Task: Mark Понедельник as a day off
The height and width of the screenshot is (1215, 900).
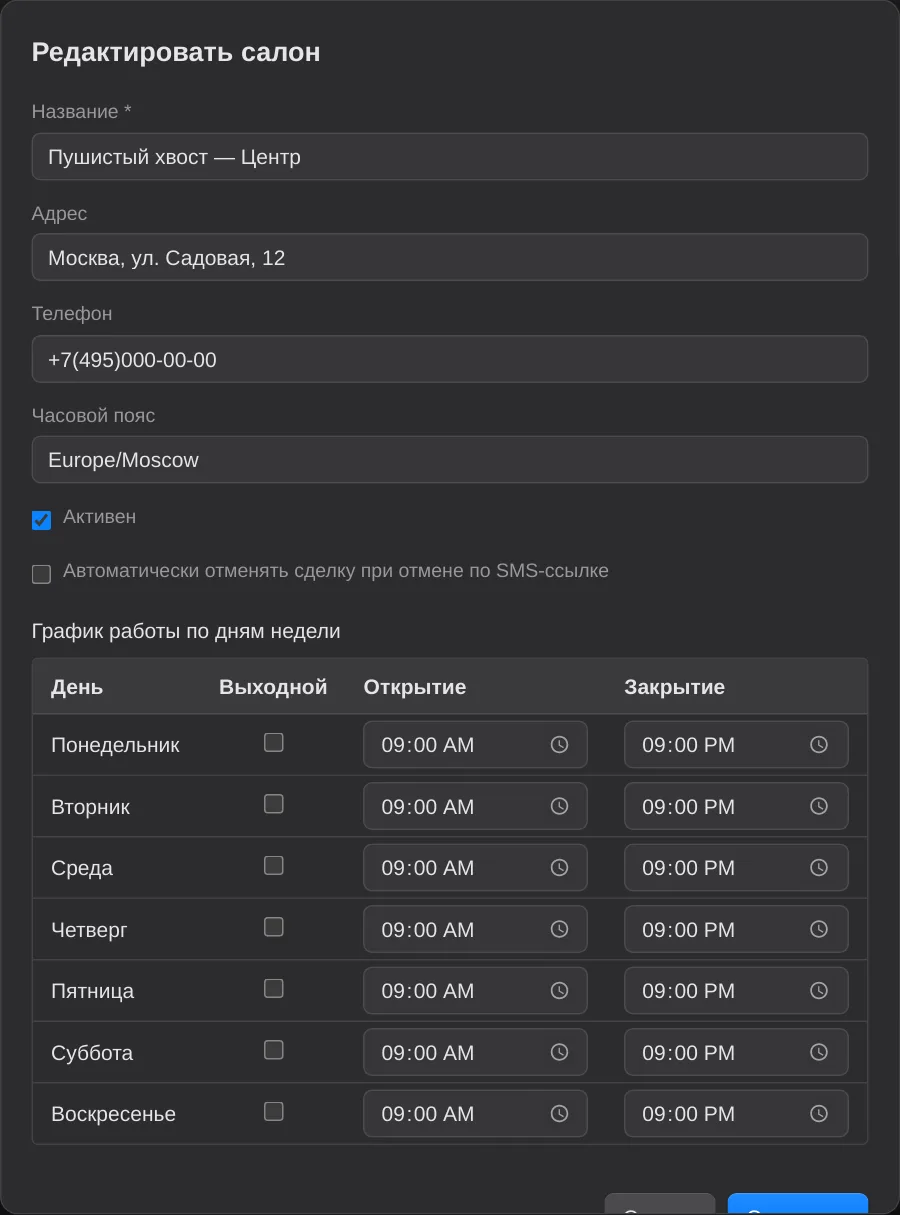Action: pyautogui.click(x=273, y=742)
